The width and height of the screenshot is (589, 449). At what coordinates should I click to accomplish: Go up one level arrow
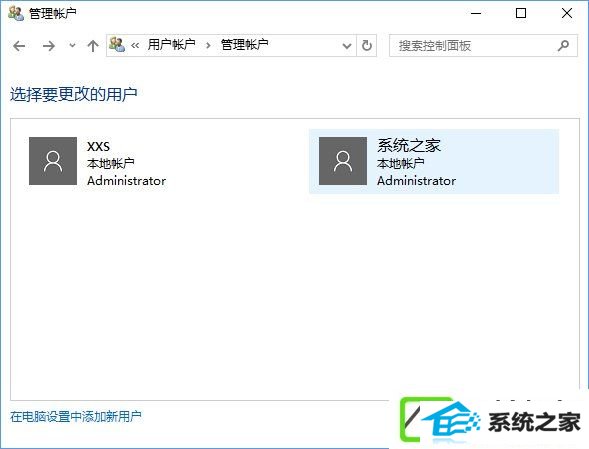(93, 46)
